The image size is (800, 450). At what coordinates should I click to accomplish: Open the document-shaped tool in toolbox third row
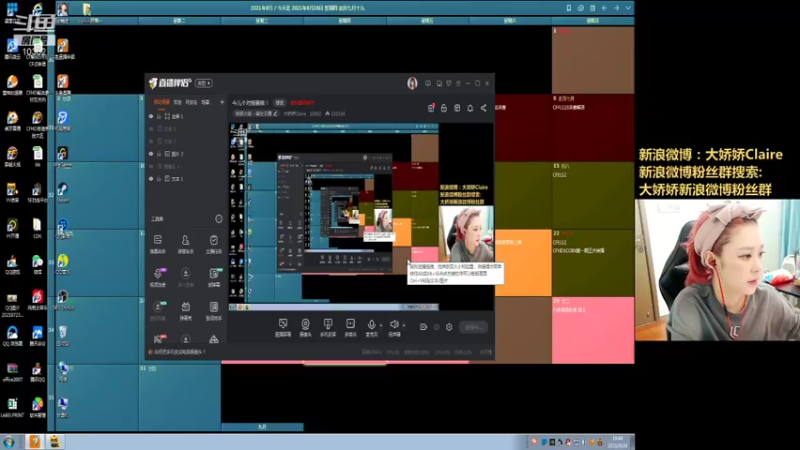tap(213, 310)
